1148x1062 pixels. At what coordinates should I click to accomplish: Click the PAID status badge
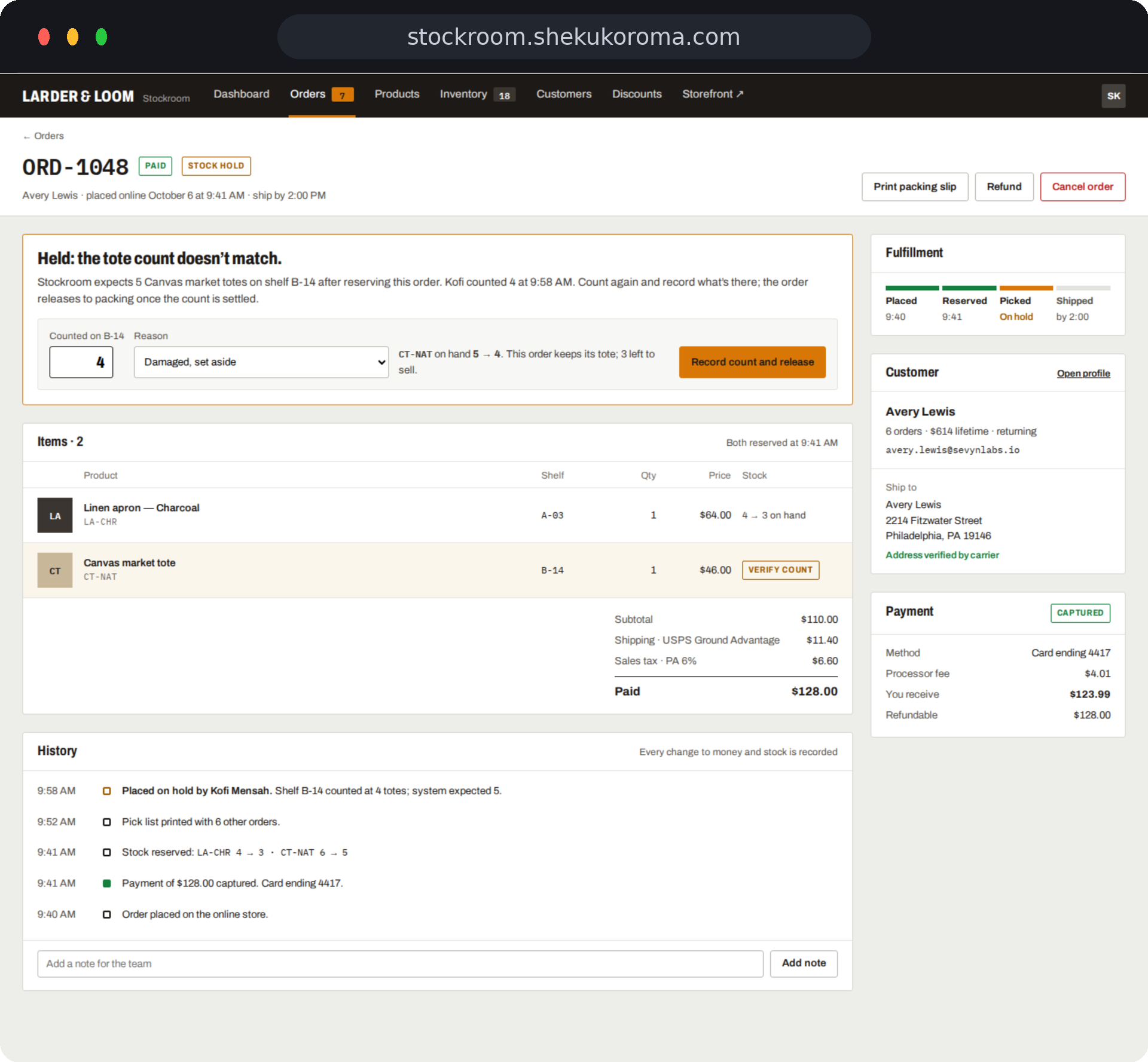[155, 166]
